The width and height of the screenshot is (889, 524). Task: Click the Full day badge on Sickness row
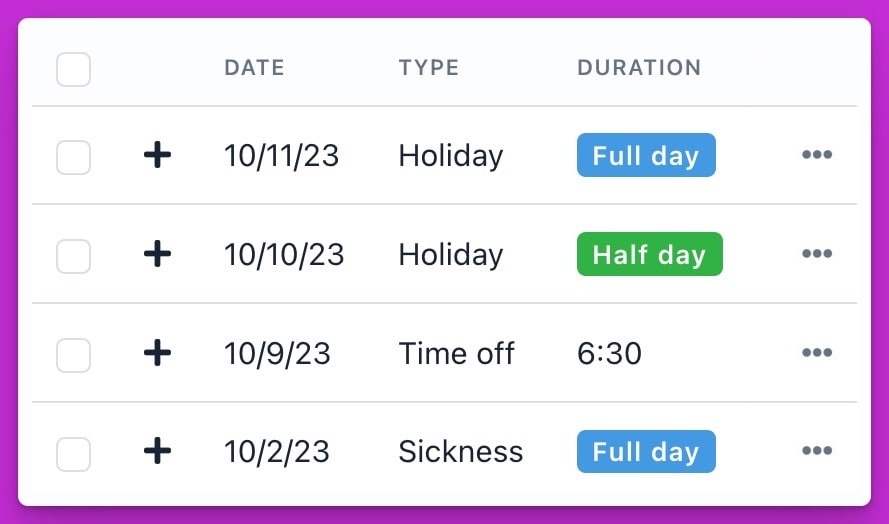click(646, 451)
